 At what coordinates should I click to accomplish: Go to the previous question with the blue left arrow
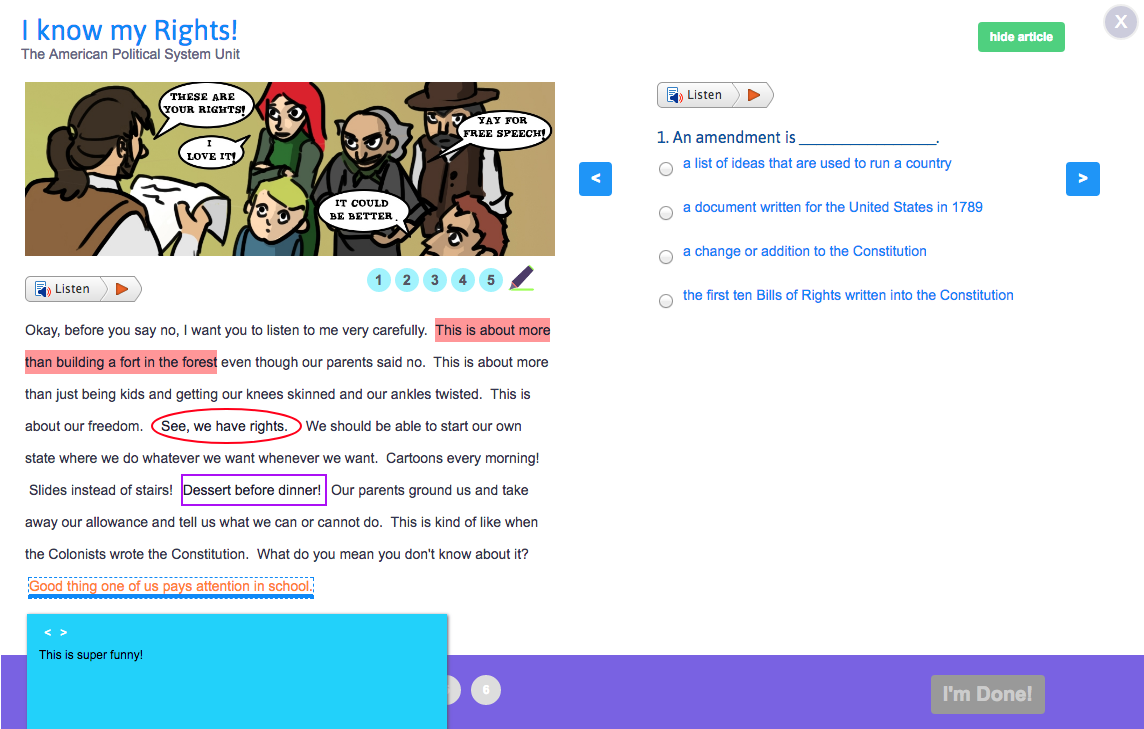tap(595, 179)
